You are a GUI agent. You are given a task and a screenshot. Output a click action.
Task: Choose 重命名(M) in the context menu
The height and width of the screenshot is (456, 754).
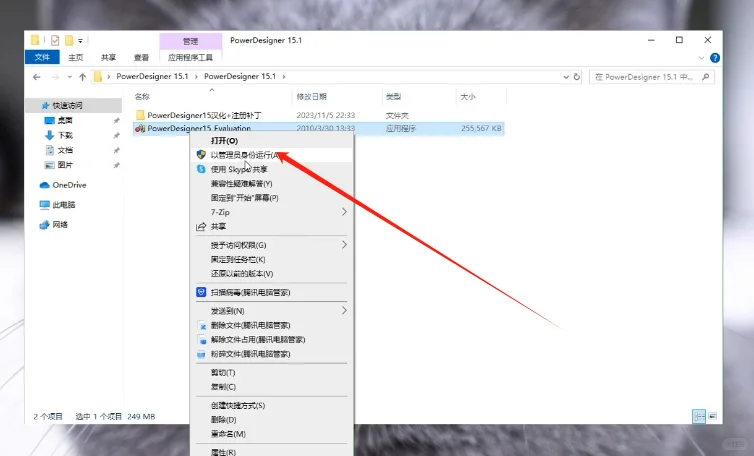272,434
